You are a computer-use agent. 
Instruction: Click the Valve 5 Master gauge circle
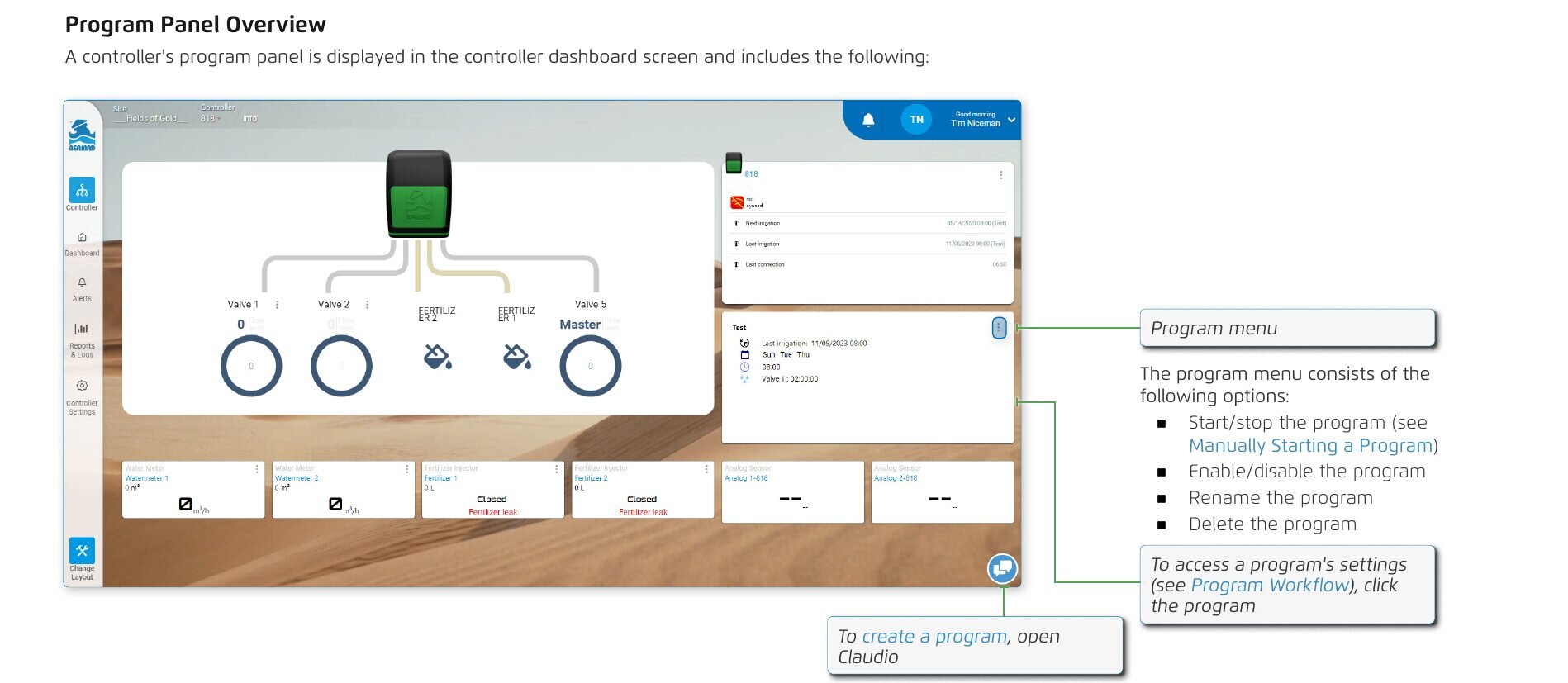[x=591, y=366]
